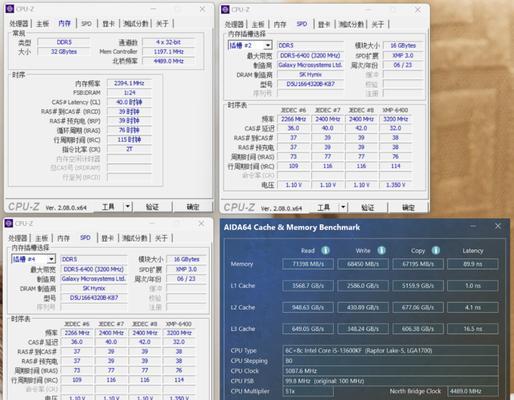This screenshot has width=514, height=400.
Task: Close the CPU-Z window showing slot #2
Action: (x=418, y=10)
